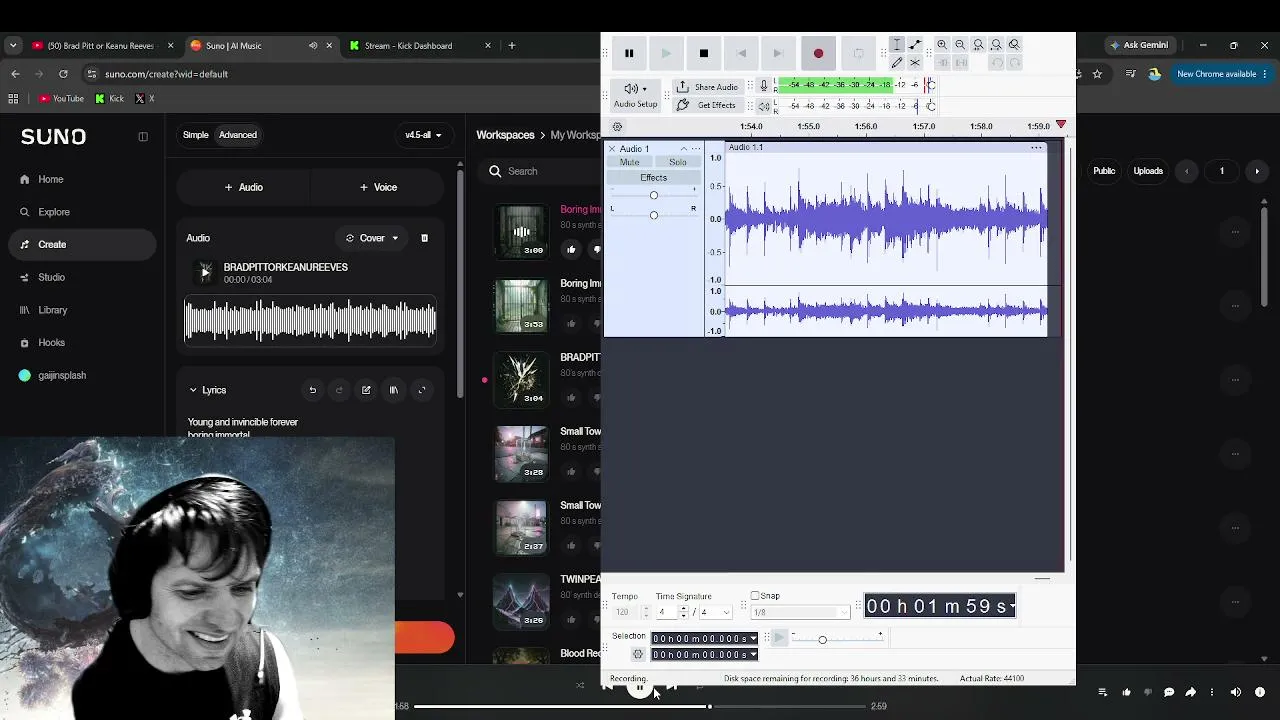Zoom in on the Audacity timeline
1280x720 pixels.
tap(942, 45)
